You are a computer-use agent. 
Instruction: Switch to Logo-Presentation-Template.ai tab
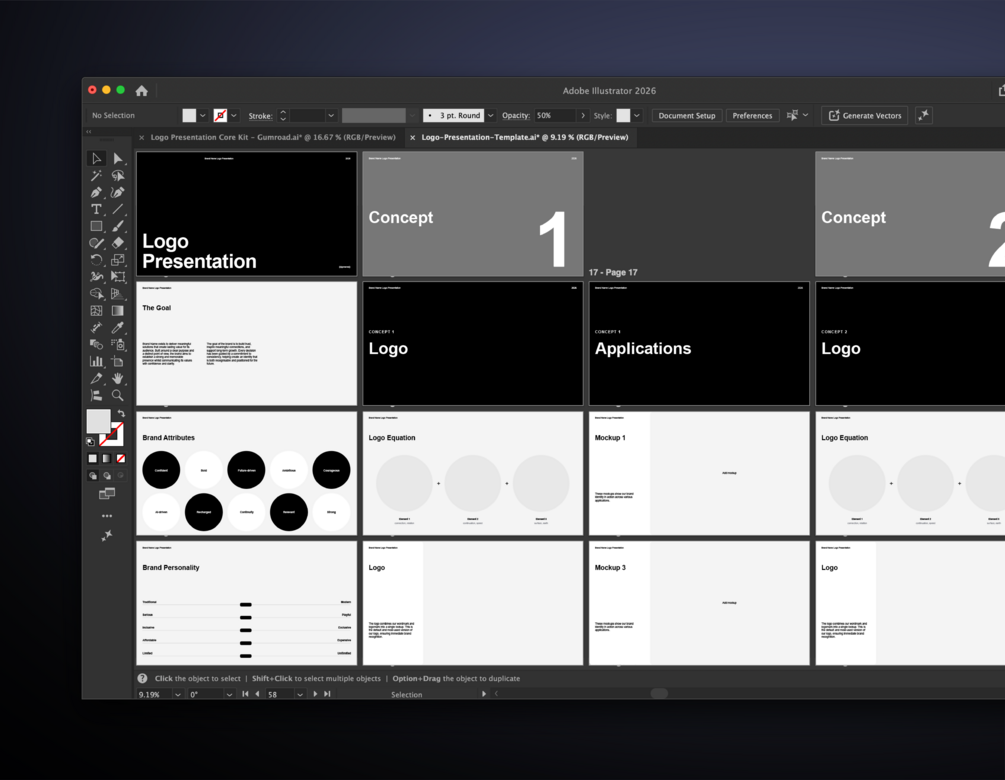pyautogui.click(x=524, y=137)
